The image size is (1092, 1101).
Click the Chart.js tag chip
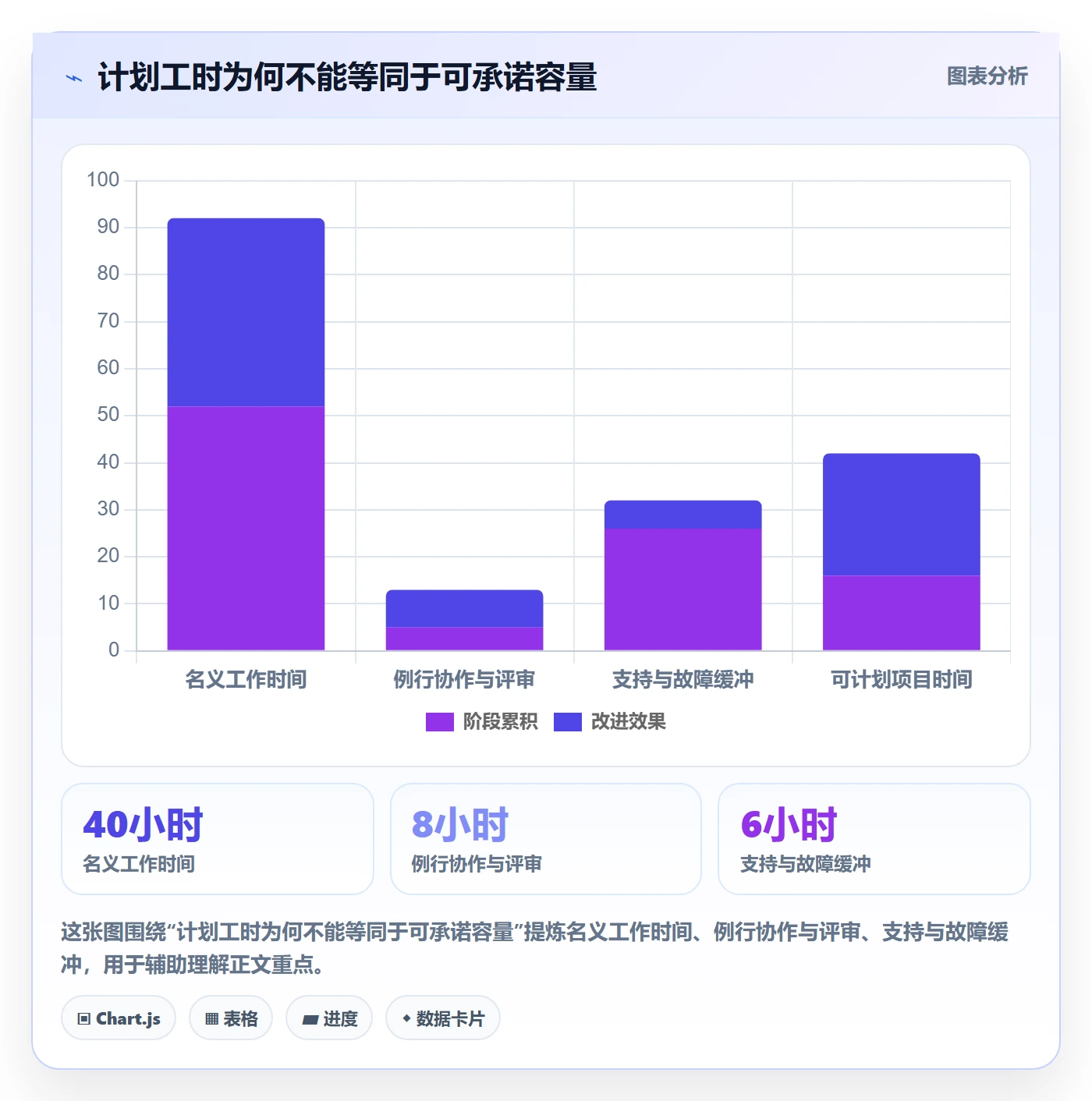tap(119, 1018)
